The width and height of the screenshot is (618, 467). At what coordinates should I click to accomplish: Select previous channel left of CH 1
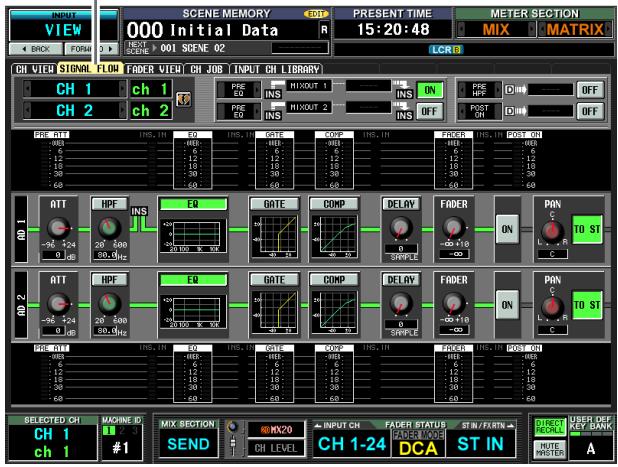point(27,89)
